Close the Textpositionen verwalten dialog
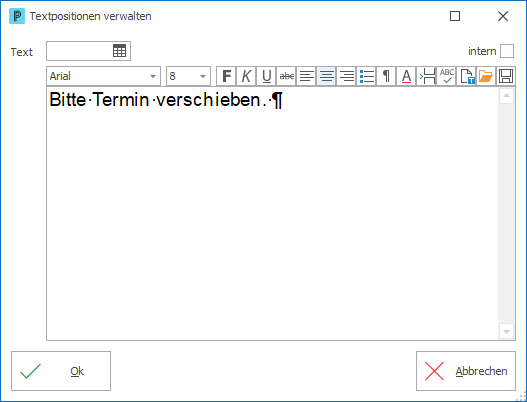 click(x=503, y=16)
